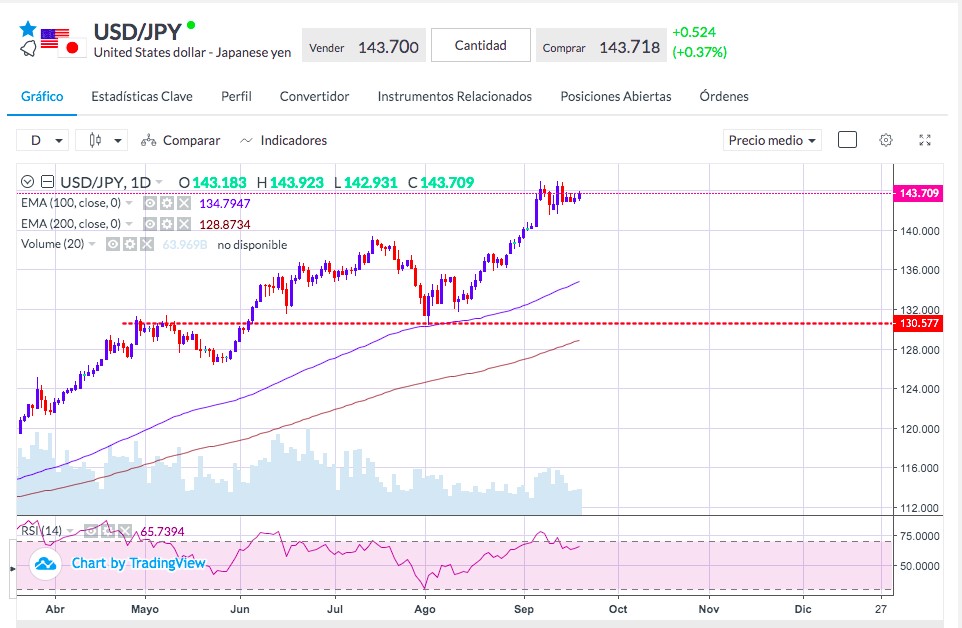Click the RSI value 65.7394
Screen dimensions: 962x628
[162, 531]
